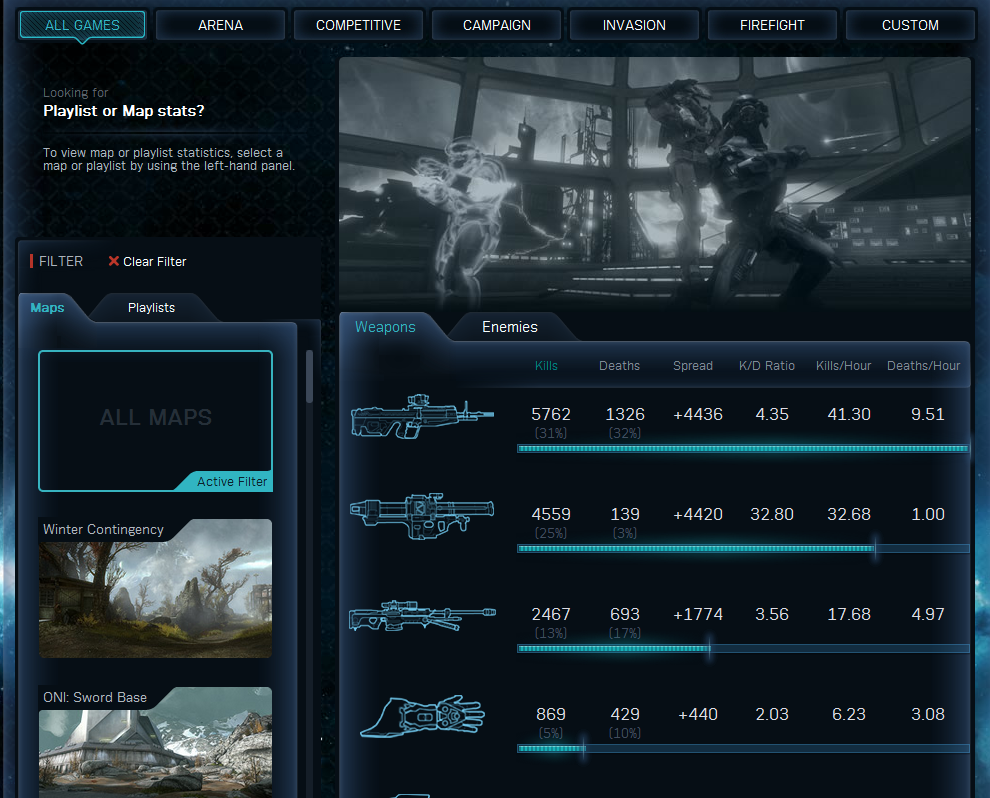Open the Campaign tab
This screenshot has height=798, width=990.
click(x=496, y=25)
